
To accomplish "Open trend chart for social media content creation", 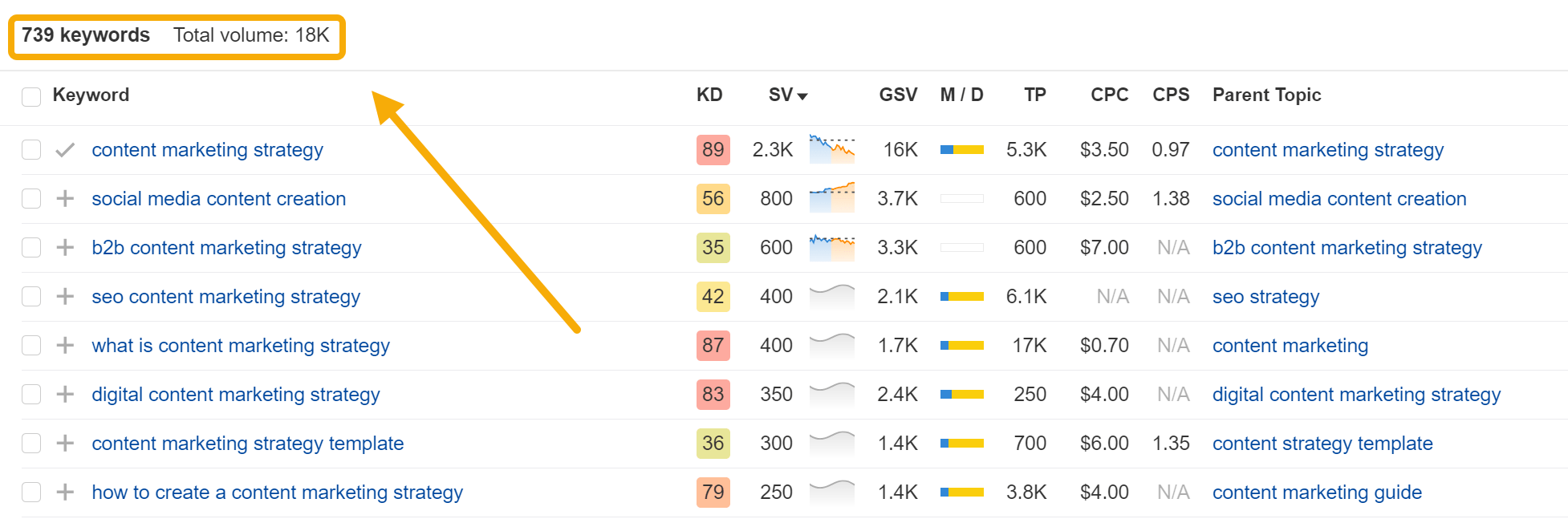I will (x=831, y=199).
